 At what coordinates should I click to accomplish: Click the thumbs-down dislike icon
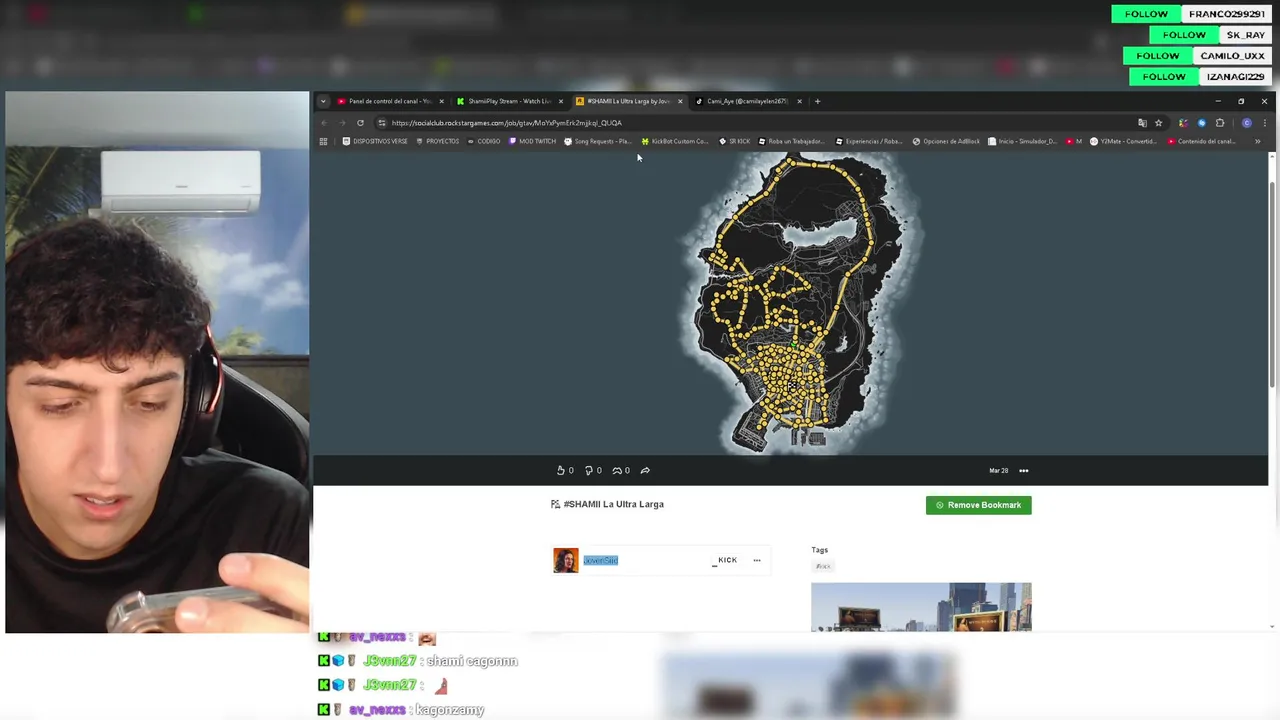click(589, 470)
